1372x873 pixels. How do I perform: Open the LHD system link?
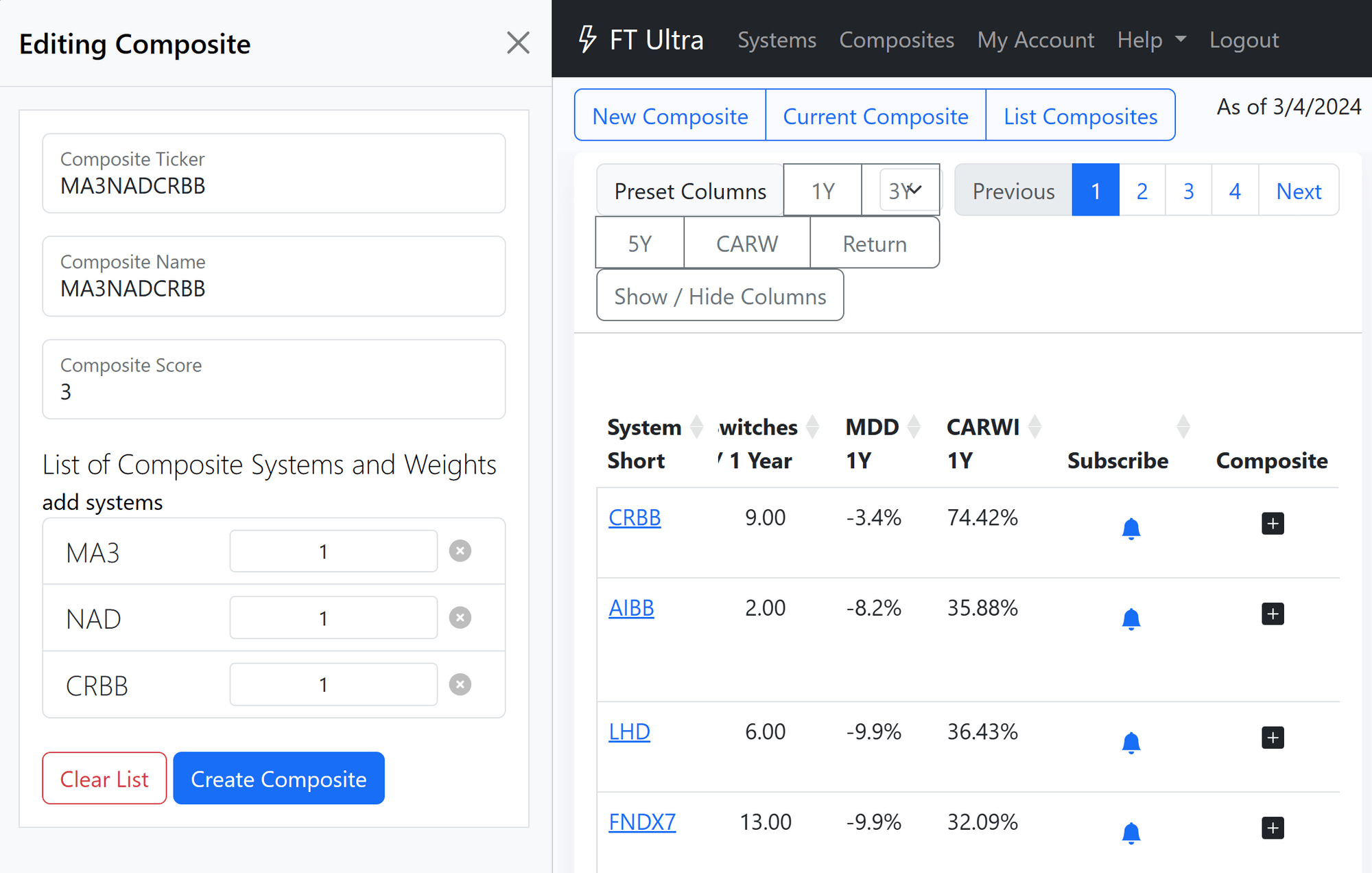click(629, 732)
